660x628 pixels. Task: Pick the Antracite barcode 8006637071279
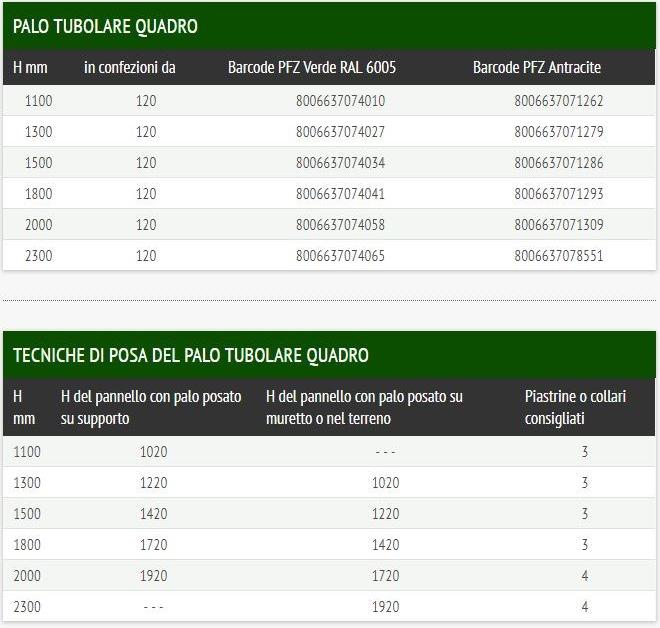point(558,132)
